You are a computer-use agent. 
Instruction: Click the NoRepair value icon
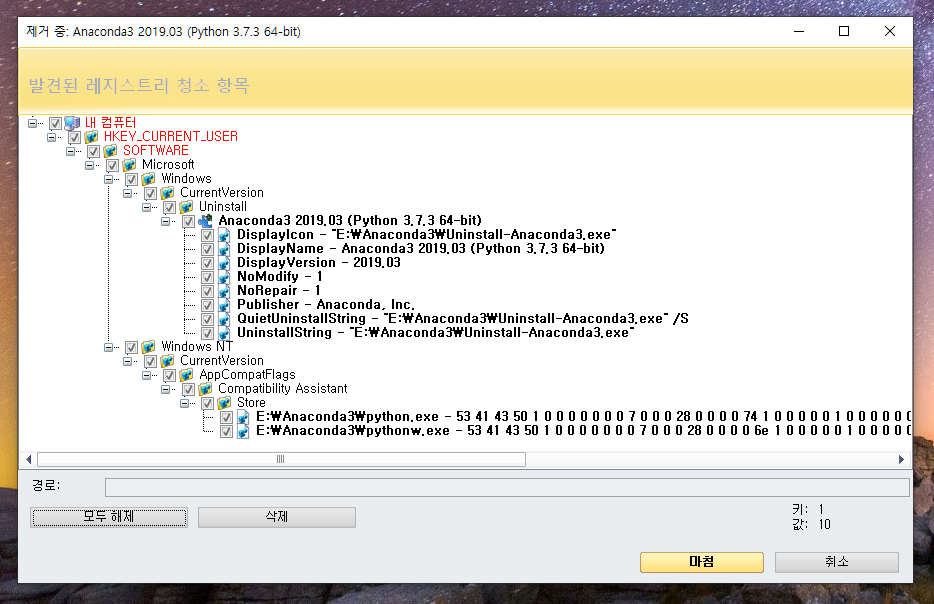[225, 291]
